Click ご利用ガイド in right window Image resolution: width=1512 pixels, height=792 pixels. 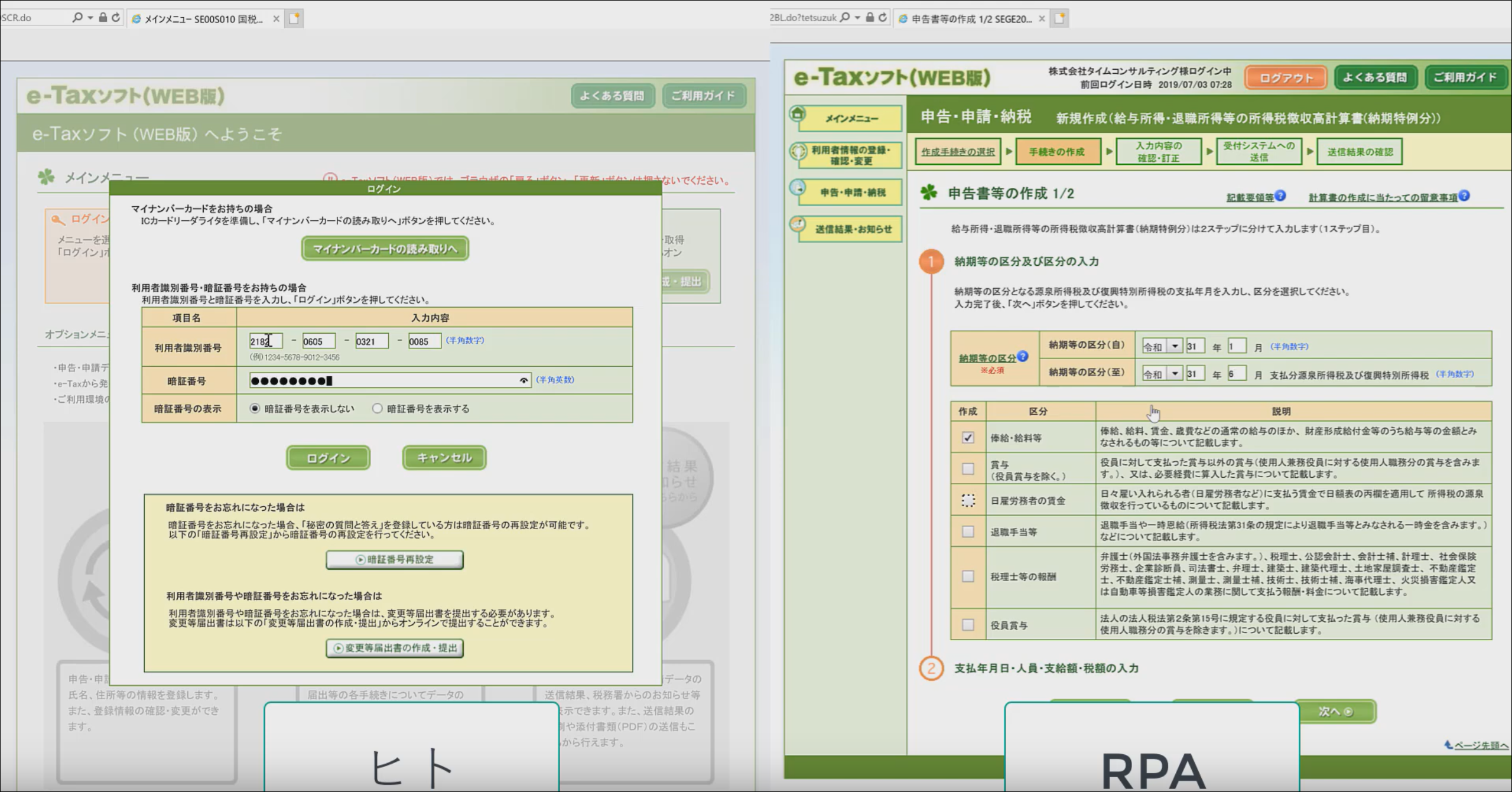click(x=1465, y=77)
